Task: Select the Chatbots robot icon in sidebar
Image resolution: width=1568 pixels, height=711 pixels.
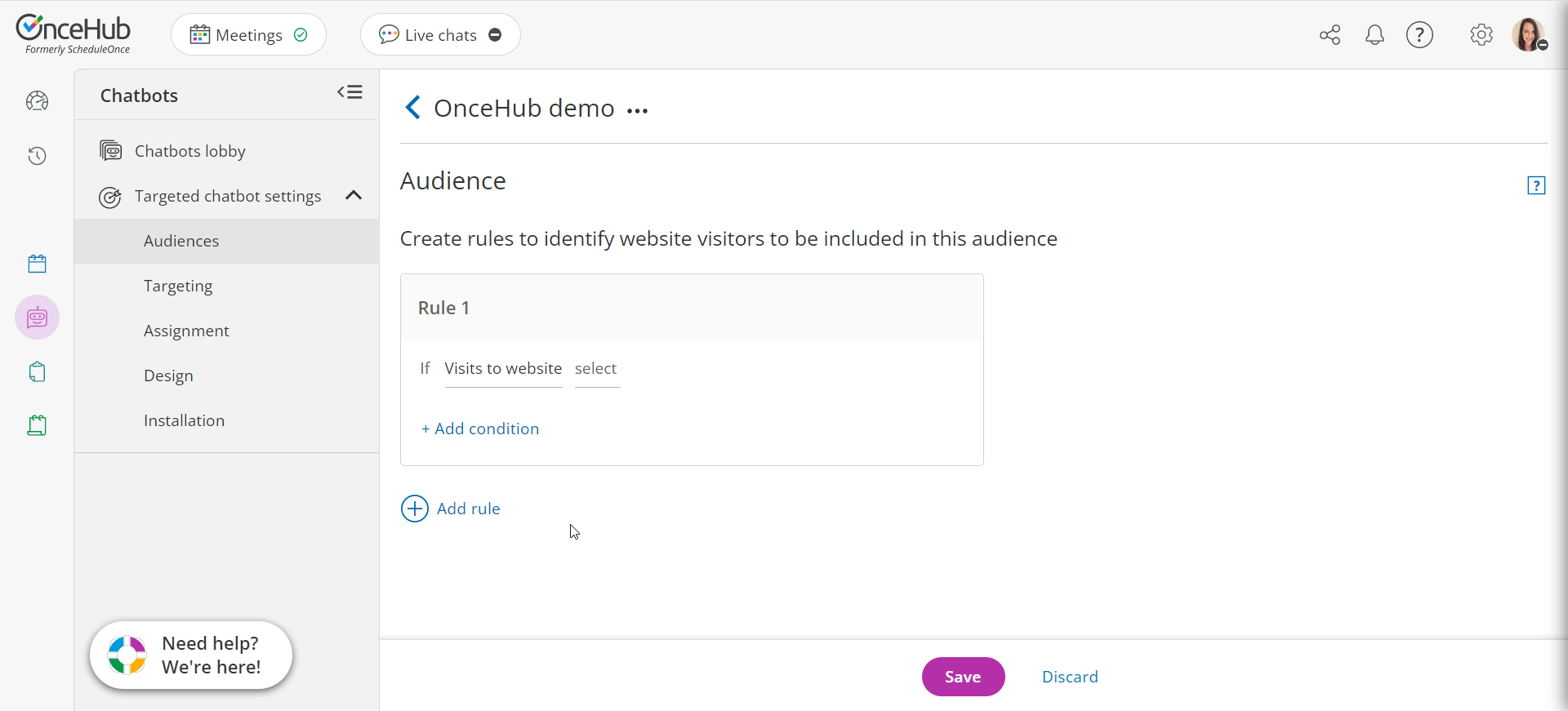Action: (38, 318)
